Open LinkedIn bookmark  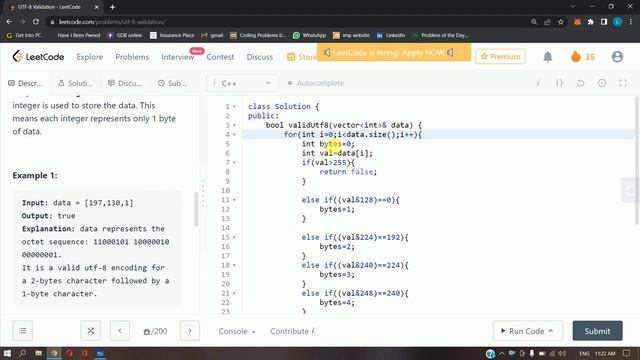tap(391, 35)
